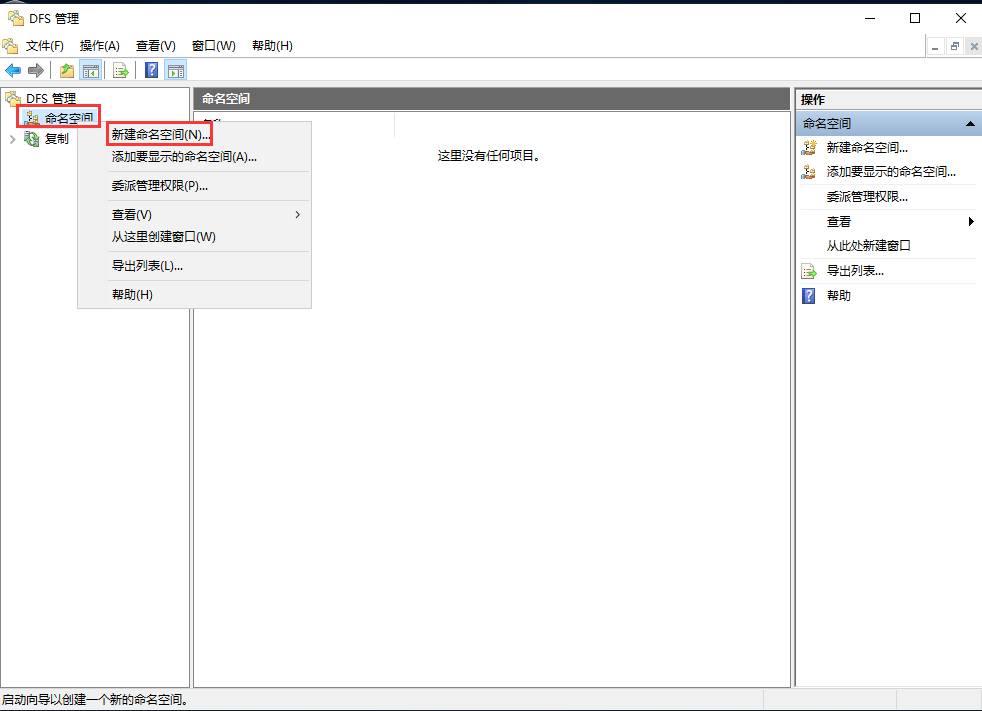Open the 文件(F) menu
982x711 pixels.
click(x=44, y=46)
